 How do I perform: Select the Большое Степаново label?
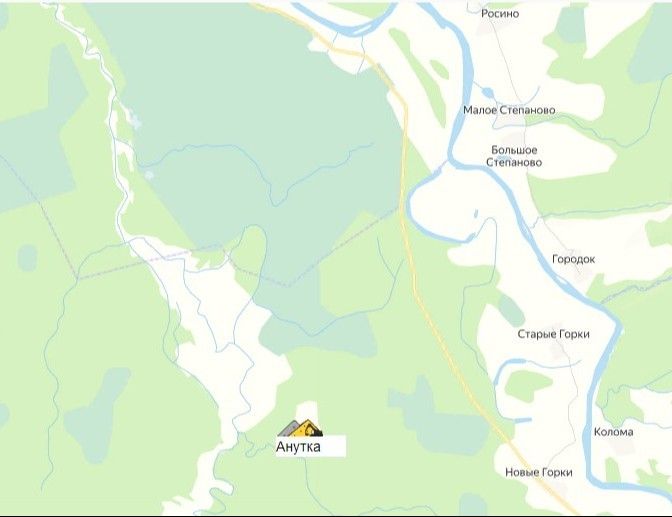pyautogui.click(x=514, y=156)
